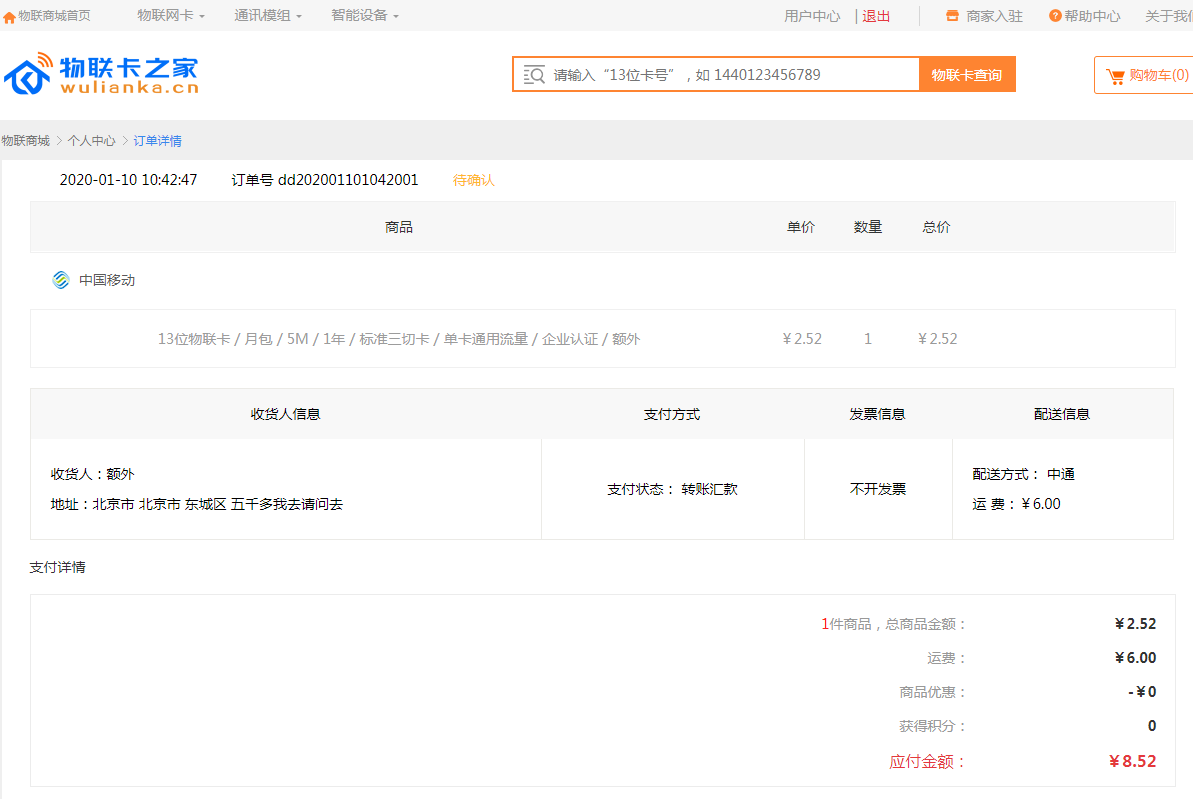Navigate to 物联商城 in the breadcrumb
Image resolution: width=1193 pixels, height=799 pixels.
(x=25, y=141)
